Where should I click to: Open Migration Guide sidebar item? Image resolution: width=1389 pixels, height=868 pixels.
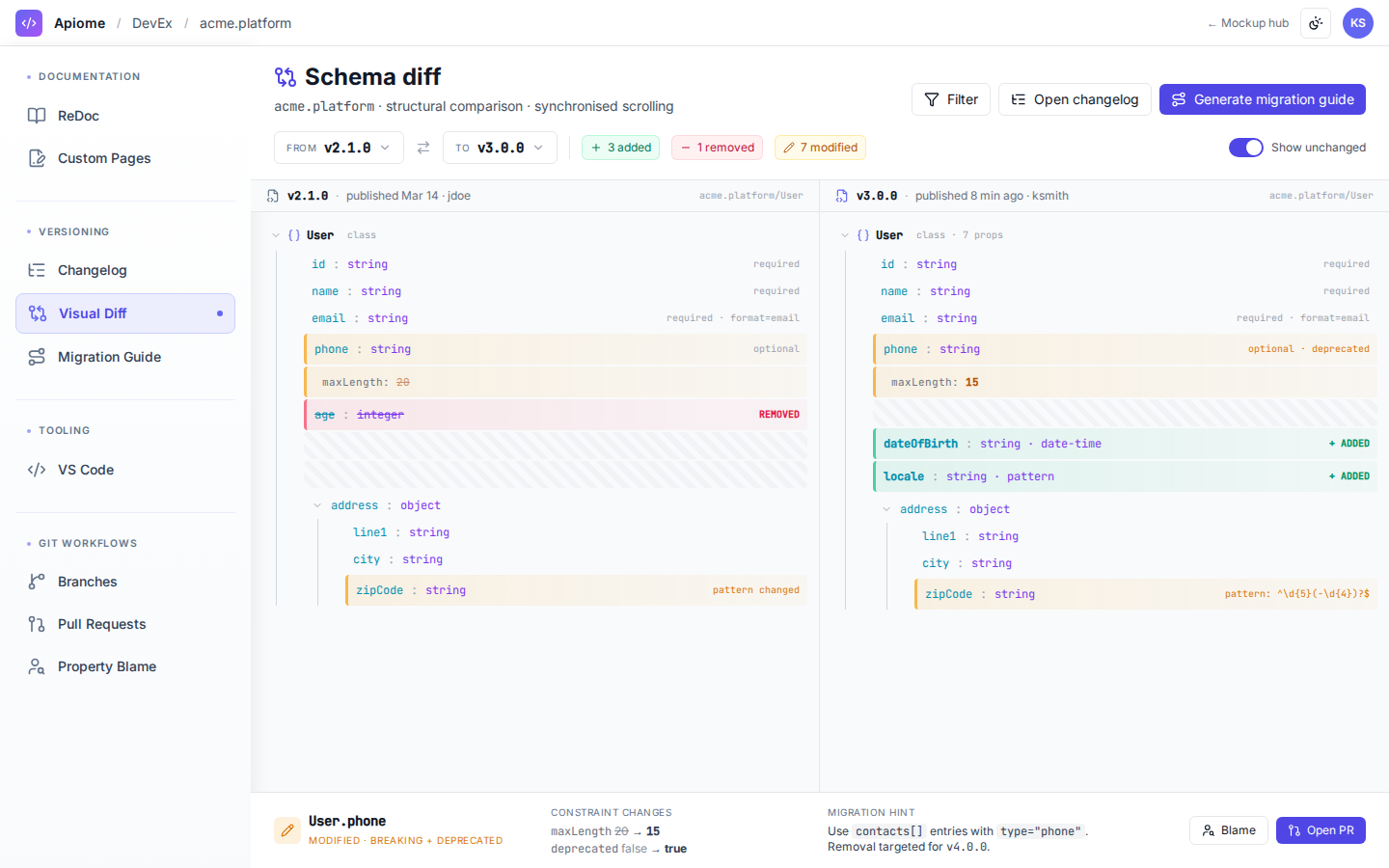[125, 357]
